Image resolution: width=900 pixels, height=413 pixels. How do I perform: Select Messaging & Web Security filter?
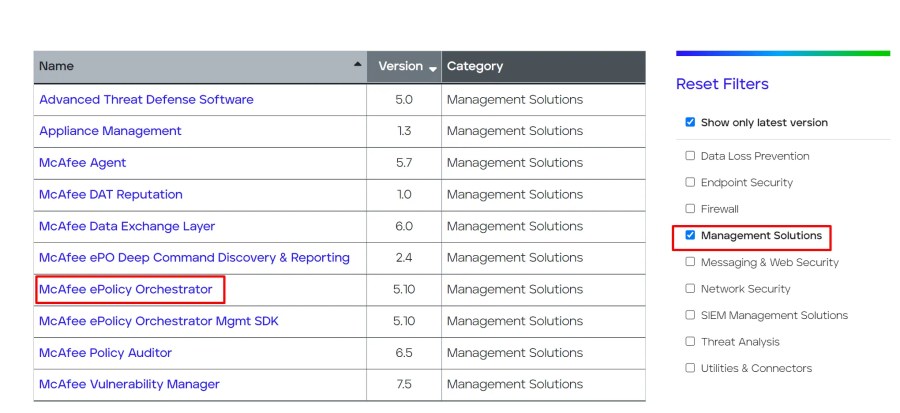[x=690, y=262]
